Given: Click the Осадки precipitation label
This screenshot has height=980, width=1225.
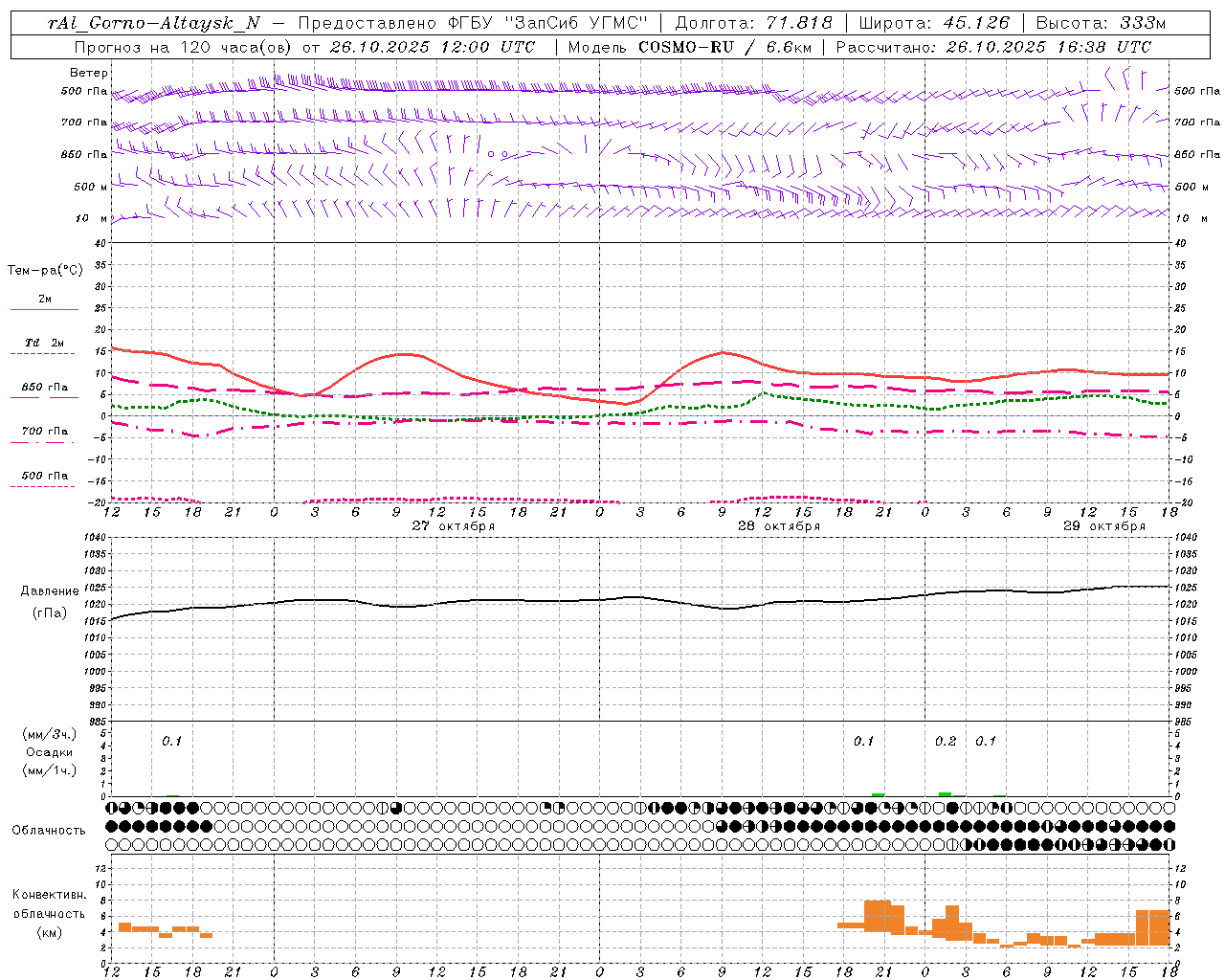Looking at the screenshot, I should click(50, 752).
